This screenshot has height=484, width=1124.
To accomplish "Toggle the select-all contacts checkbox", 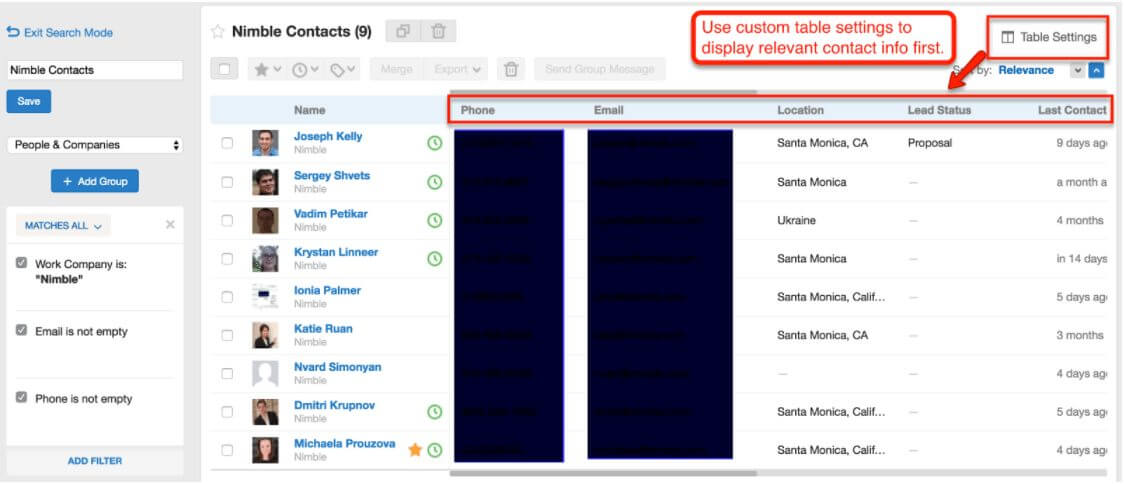I will pyautogui.click(x=225, y=69).
